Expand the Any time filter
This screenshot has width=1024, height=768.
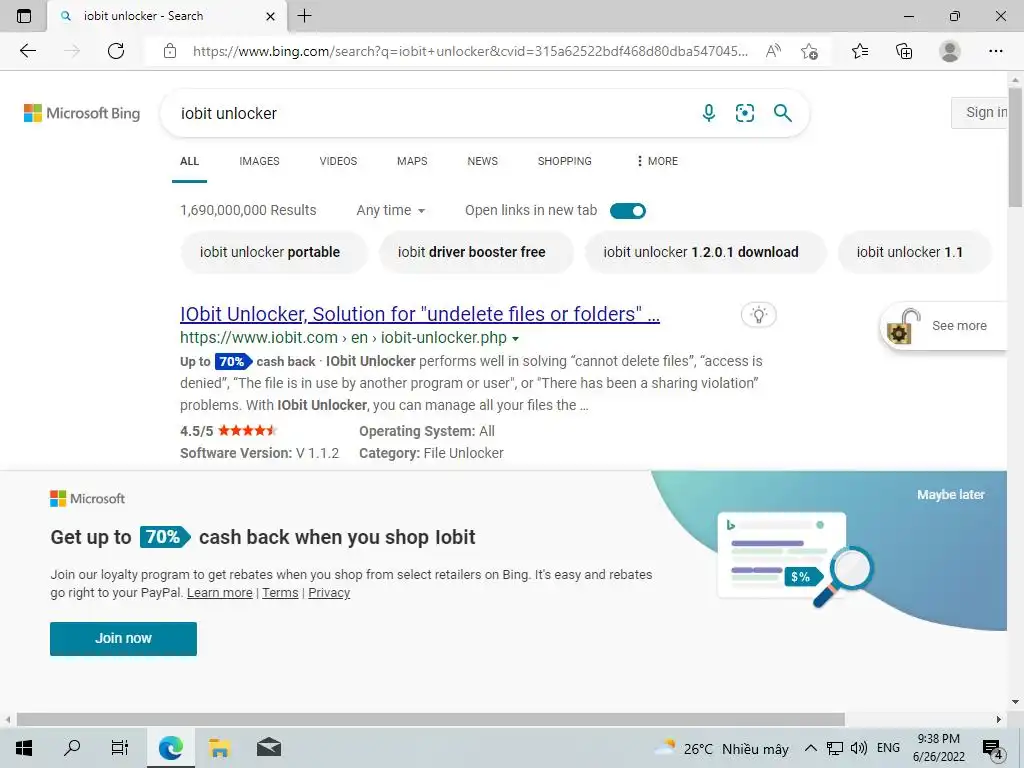pyautogui.click(x=391, y=210)
